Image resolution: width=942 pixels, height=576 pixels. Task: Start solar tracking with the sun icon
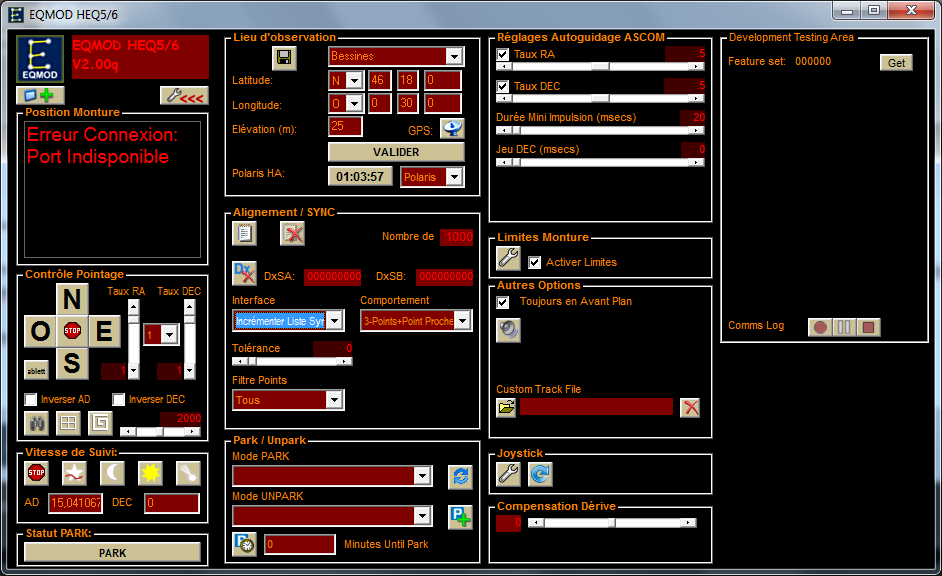[150, 473]
